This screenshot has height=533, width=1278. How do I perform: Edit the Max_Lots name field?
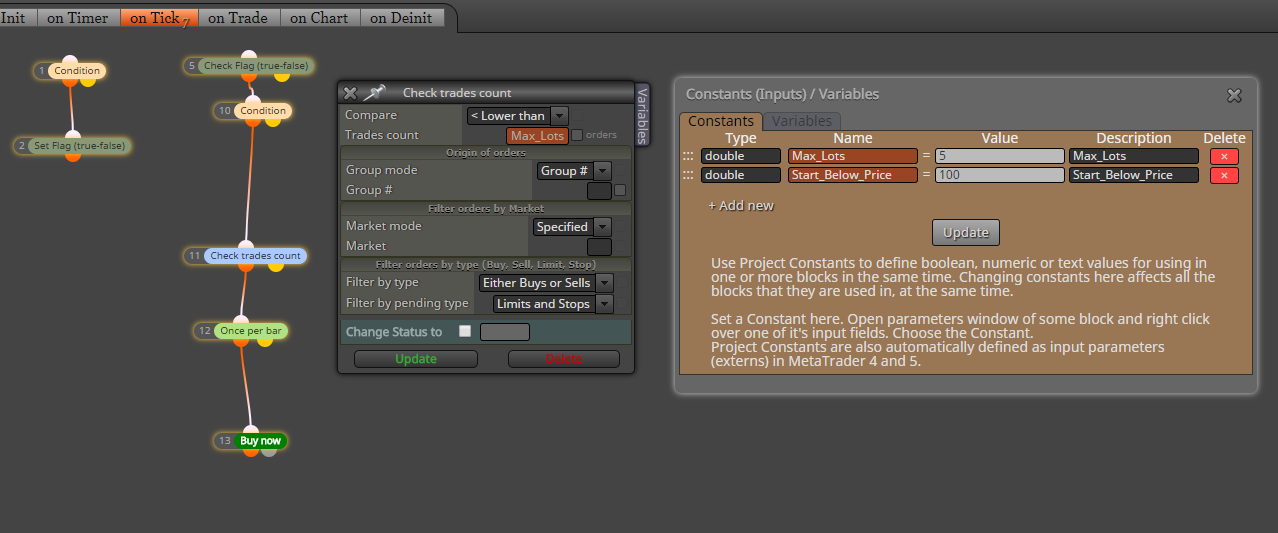point(853,156)
